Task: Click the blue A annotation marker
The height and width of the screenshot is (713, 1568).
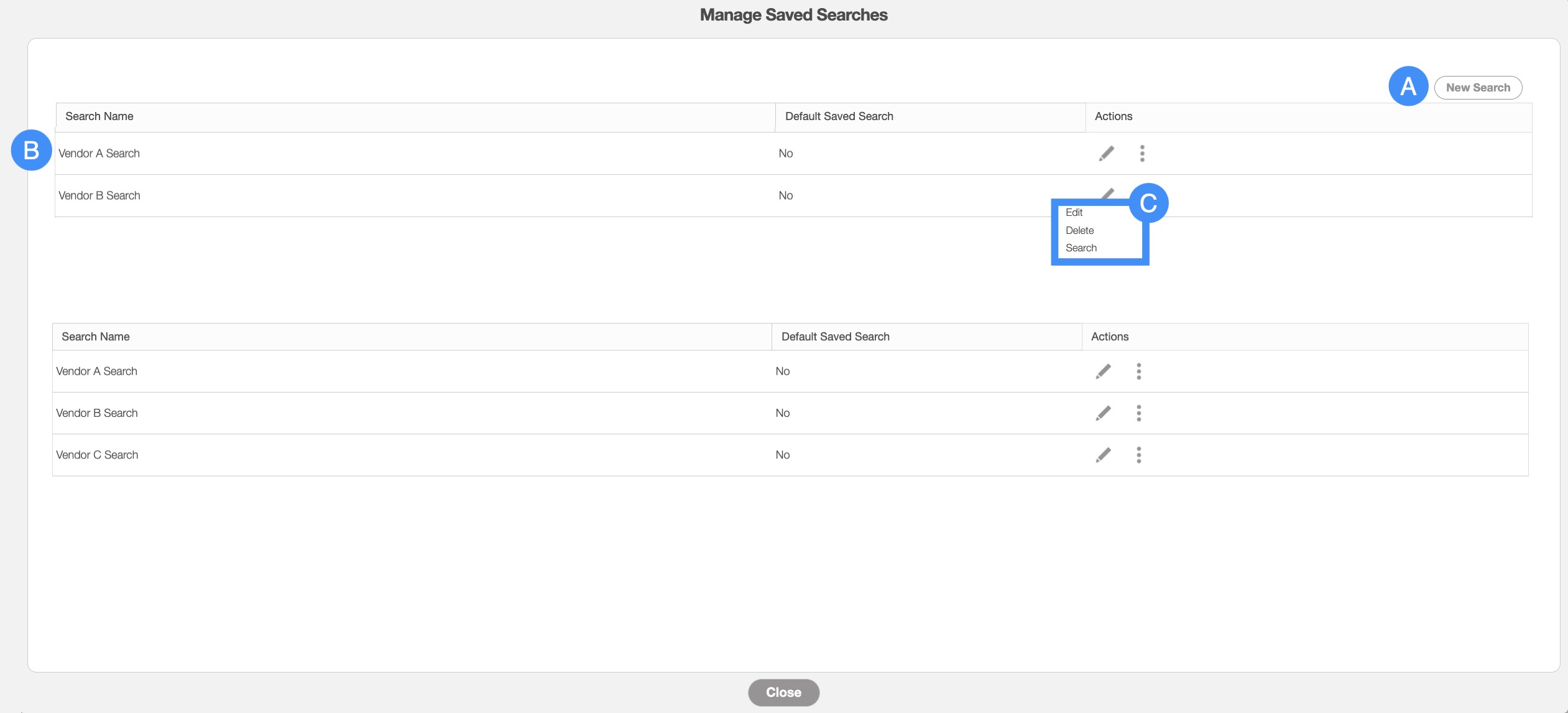Action: (x=1408, y=86)
